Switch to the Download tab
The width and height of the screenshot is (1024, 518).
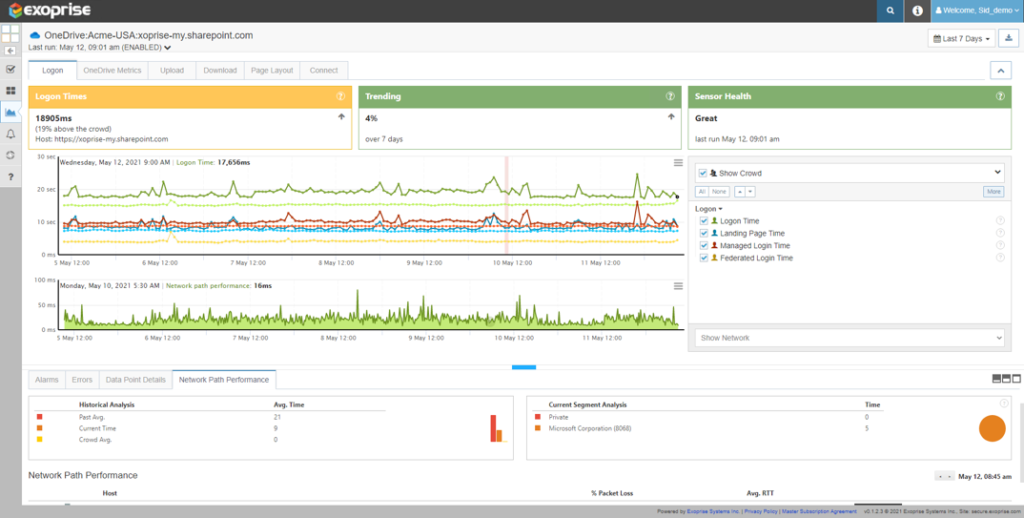click(220, 71)
